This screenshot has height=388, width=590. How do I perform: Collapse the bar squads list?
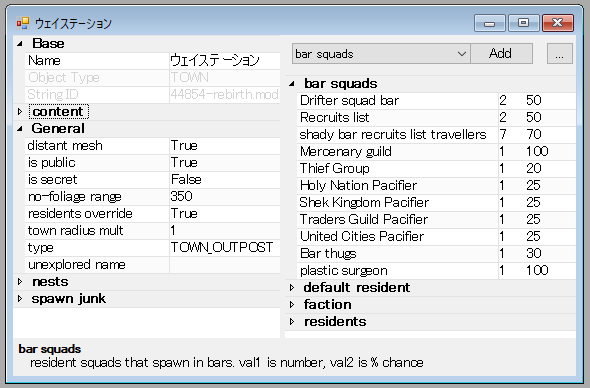(x=292, y=84)
